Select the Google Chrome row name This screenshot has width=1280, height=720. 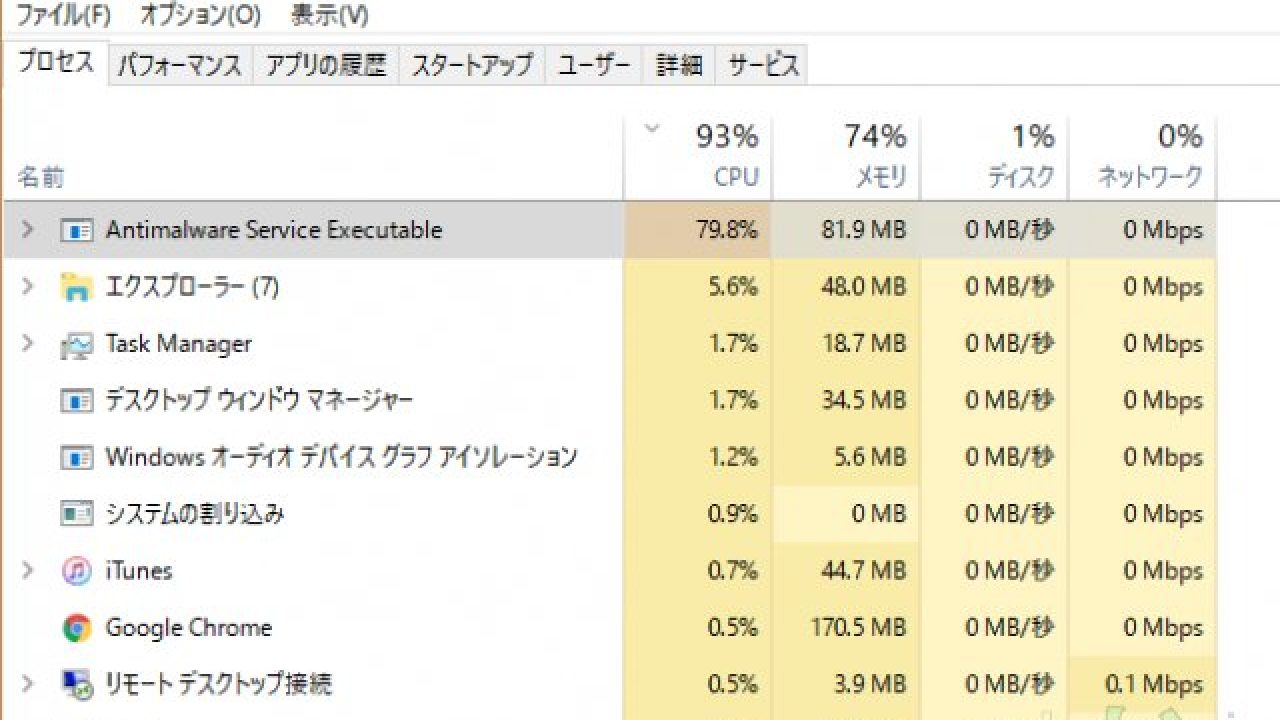[189, 628]
